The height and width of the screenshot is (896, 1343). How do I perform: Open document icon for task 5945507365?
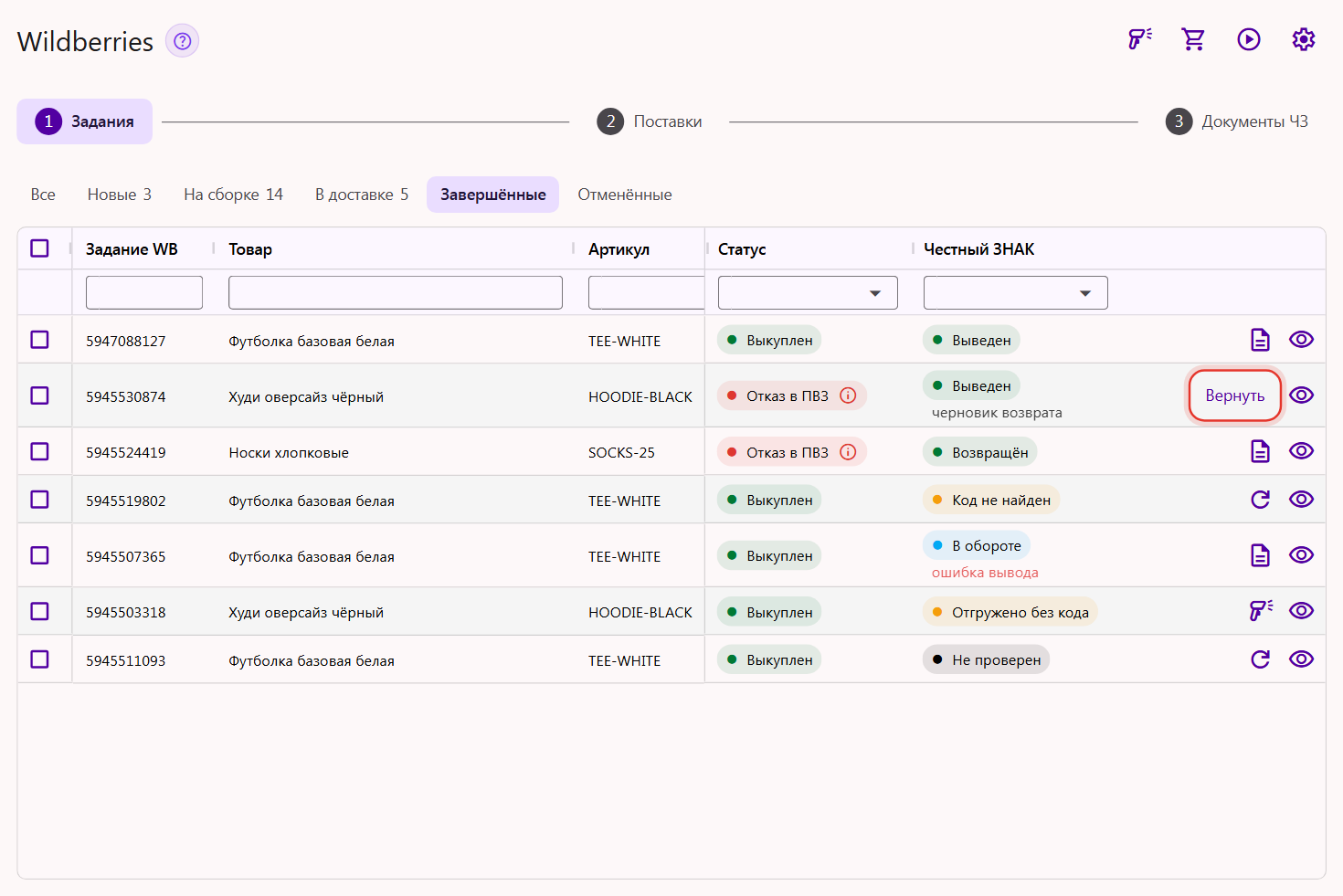point(1260,555)
